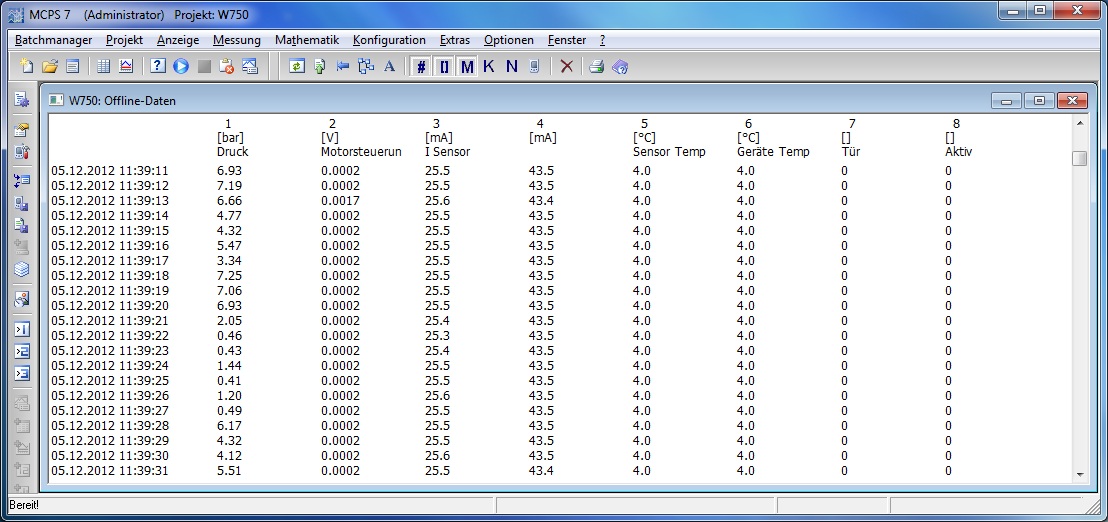Expand the Mathematik menu

pos(307,40)
